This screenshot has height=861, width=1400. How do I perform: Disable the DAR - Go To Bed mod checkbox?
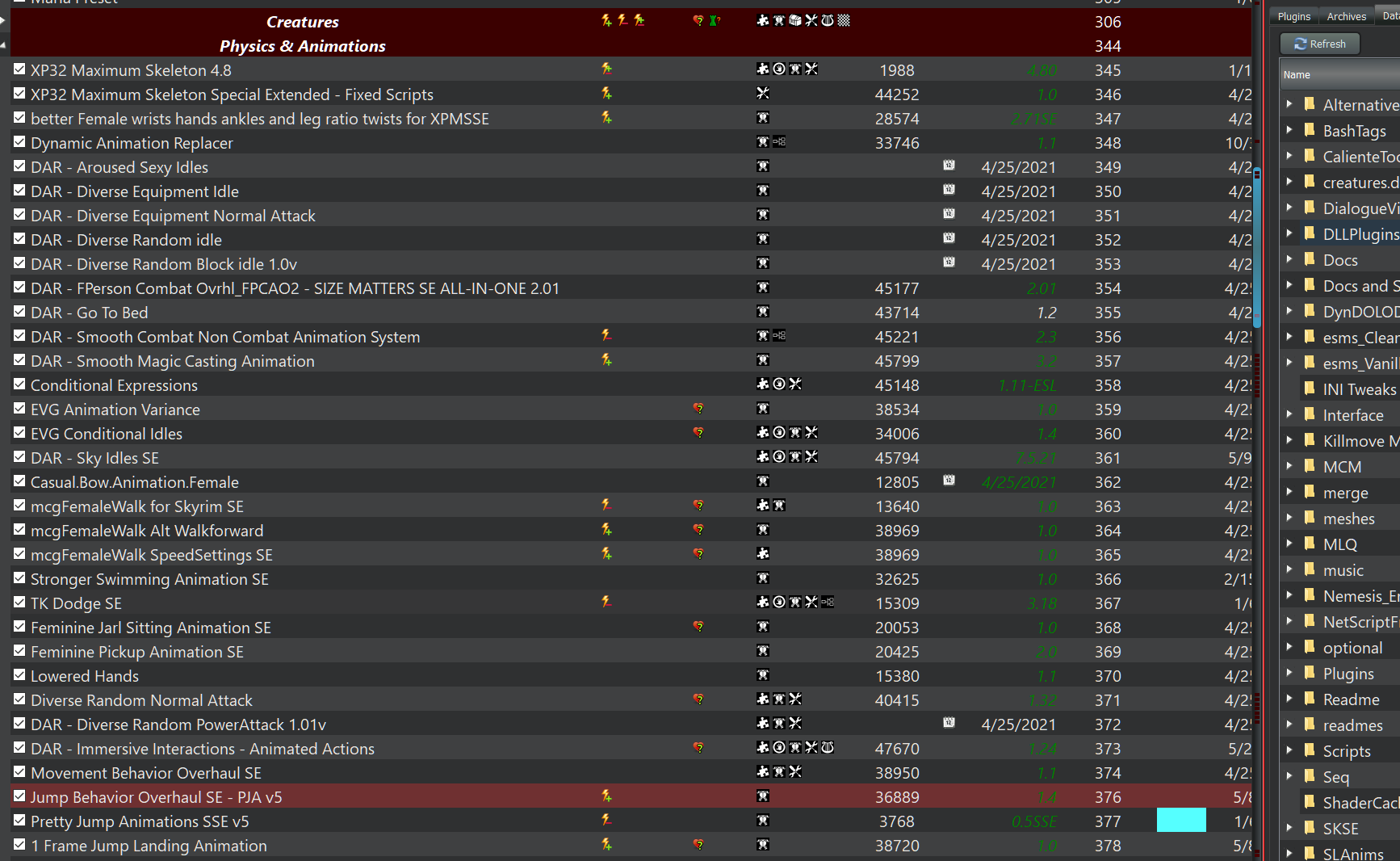[x=19, y=312]
